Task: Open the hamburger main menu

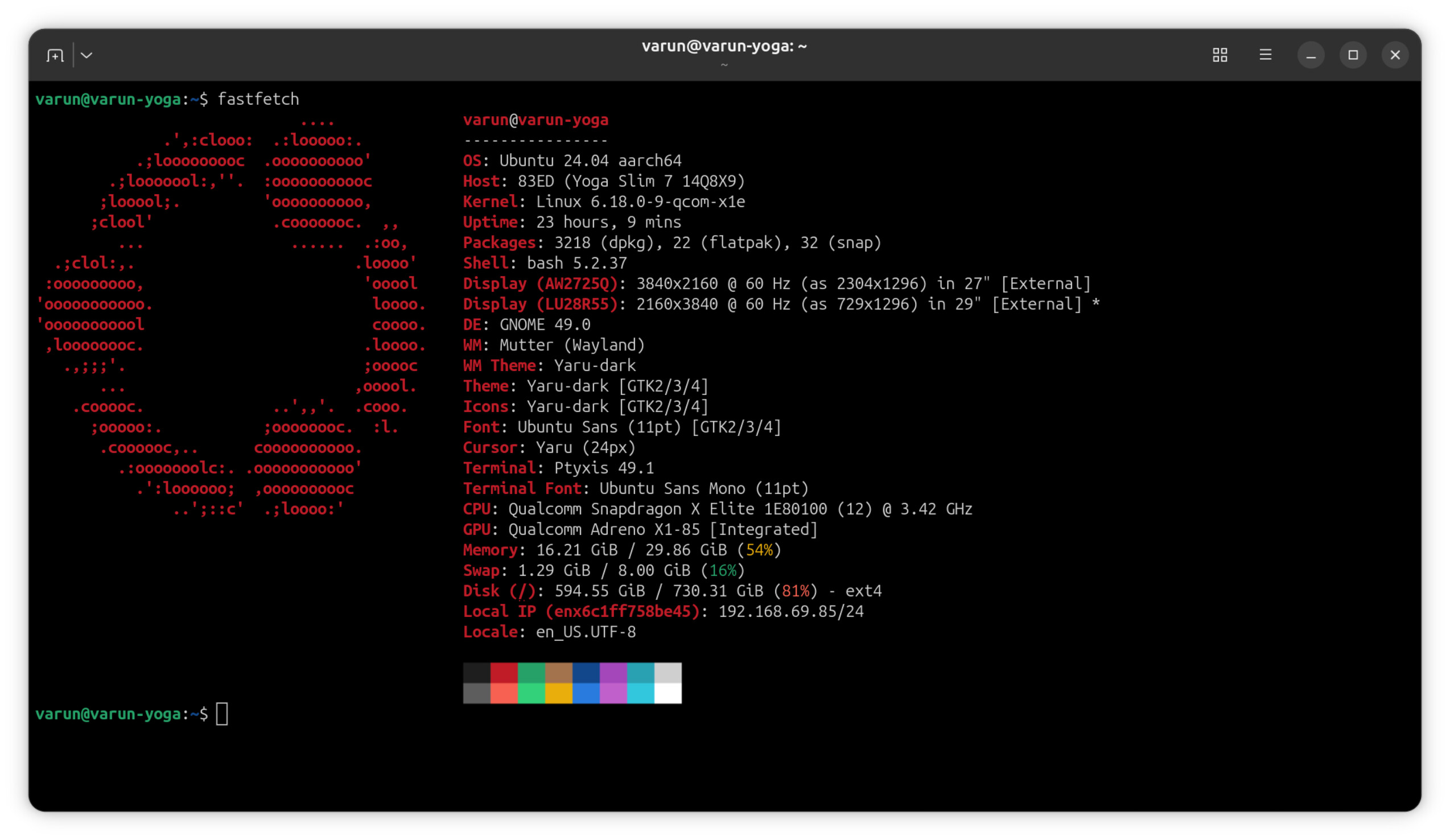Action: tap(1264, 55)
